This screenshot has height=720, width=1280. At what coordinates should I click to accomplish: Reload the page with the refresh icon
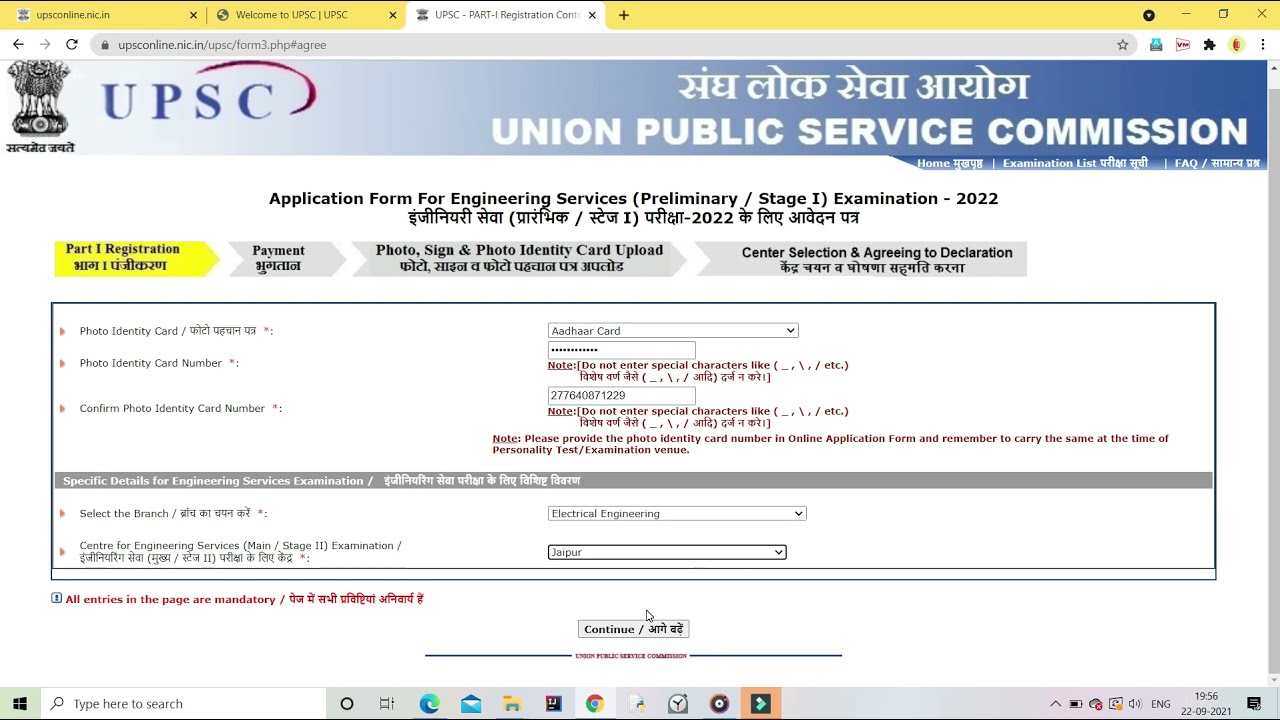(72, 44)
